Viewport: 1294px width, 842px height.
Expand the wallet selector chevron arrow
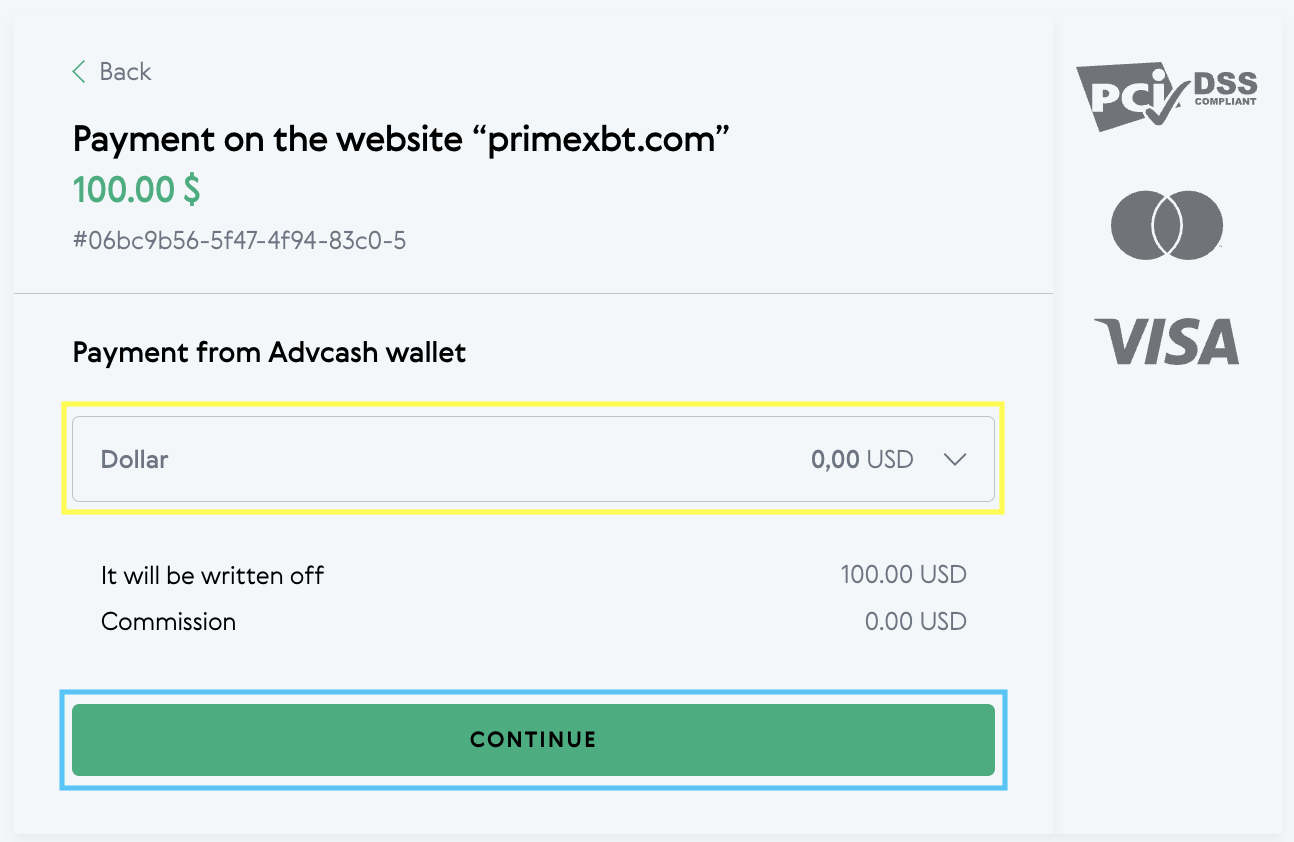tap(955, 460)
